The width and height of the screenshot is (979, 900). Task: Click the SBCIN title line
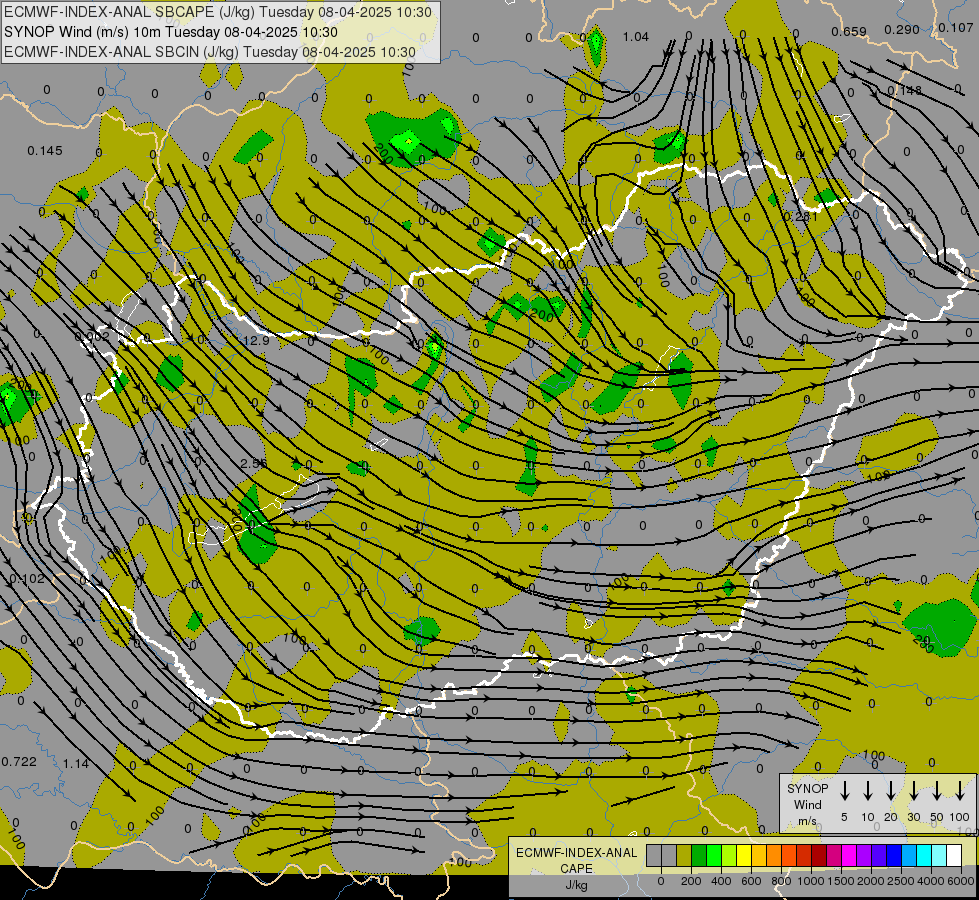210,52
